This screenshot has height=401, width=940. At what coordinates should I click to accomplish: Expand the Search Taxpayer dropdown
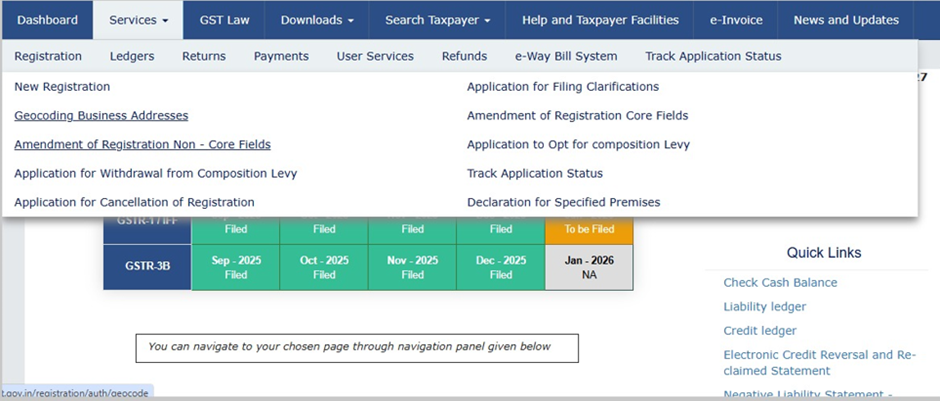click(437, 20)
